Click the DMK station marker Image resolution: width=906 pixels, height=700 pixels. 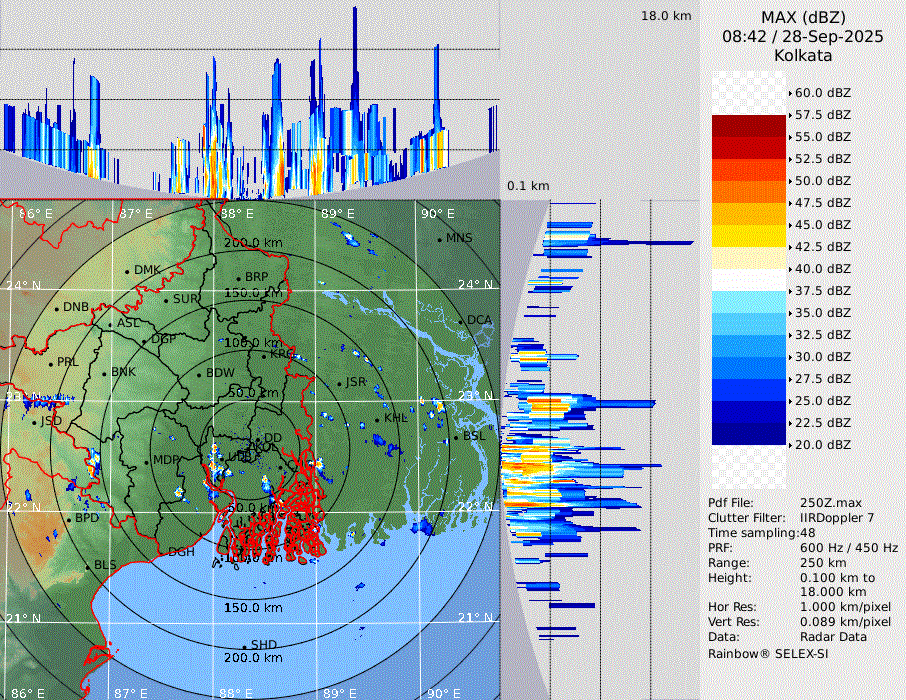coord(128,271)
